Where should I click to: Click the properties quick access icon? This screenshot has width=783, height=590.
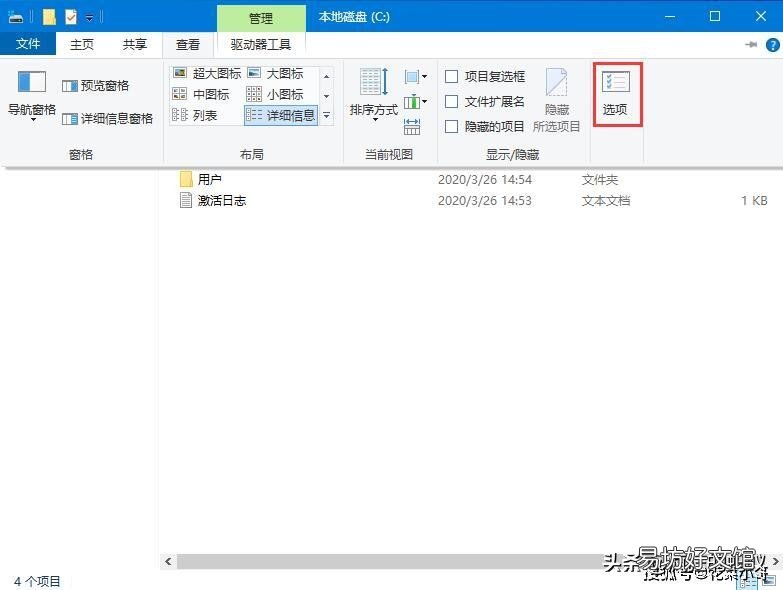[x=71, y=17]
